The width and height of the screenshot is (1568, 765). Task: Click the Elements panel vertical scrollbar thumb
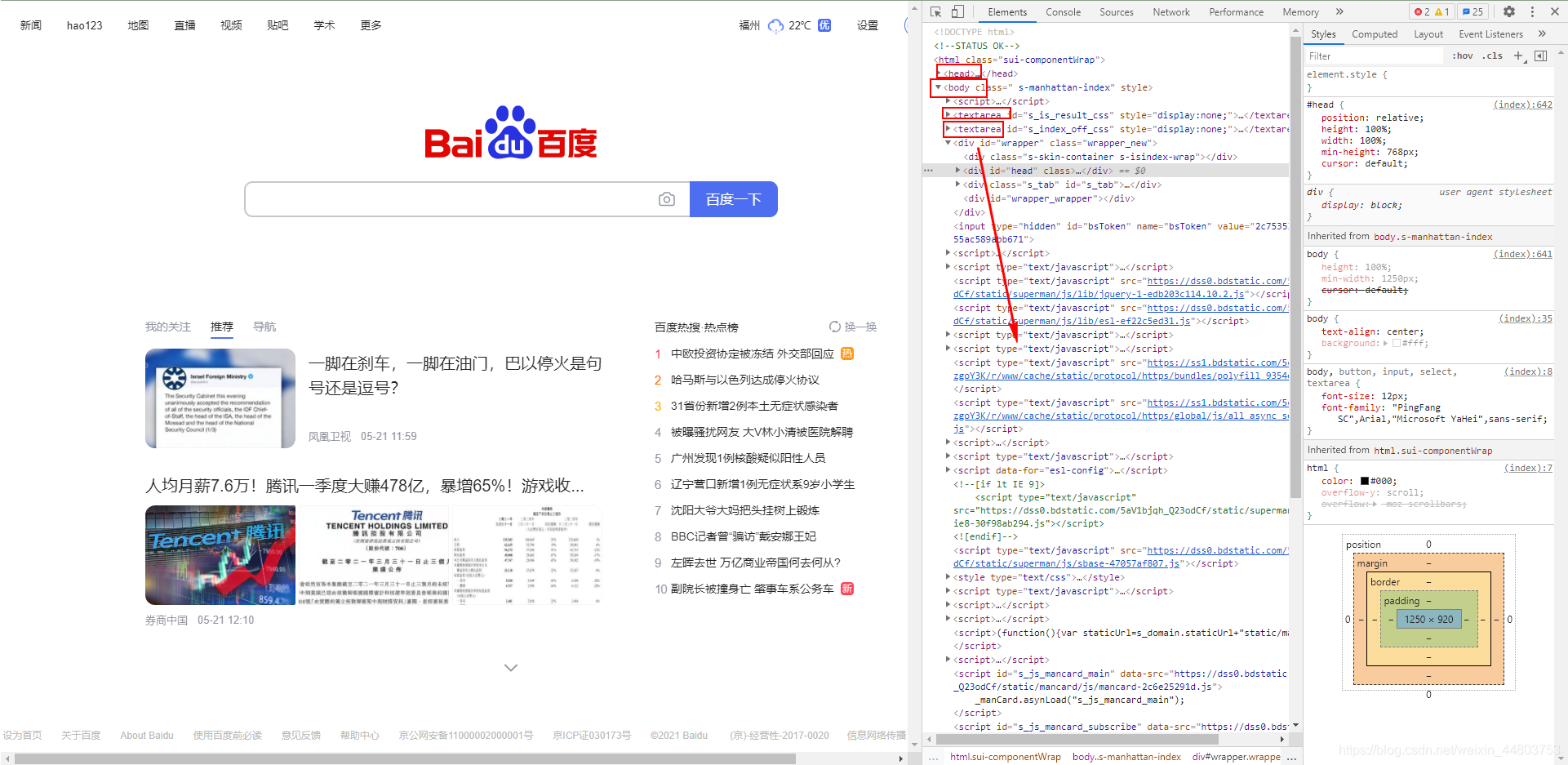pyautogui.click(x=1295, y=266)
